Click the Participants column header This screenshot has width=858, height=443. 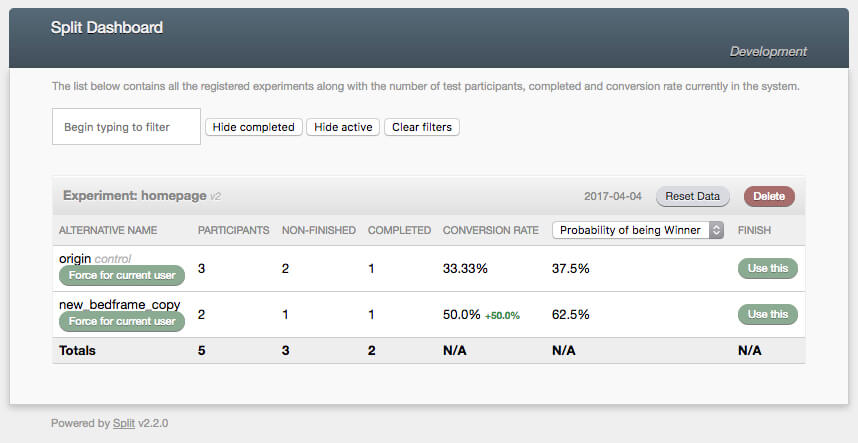[x=233, y=230]
